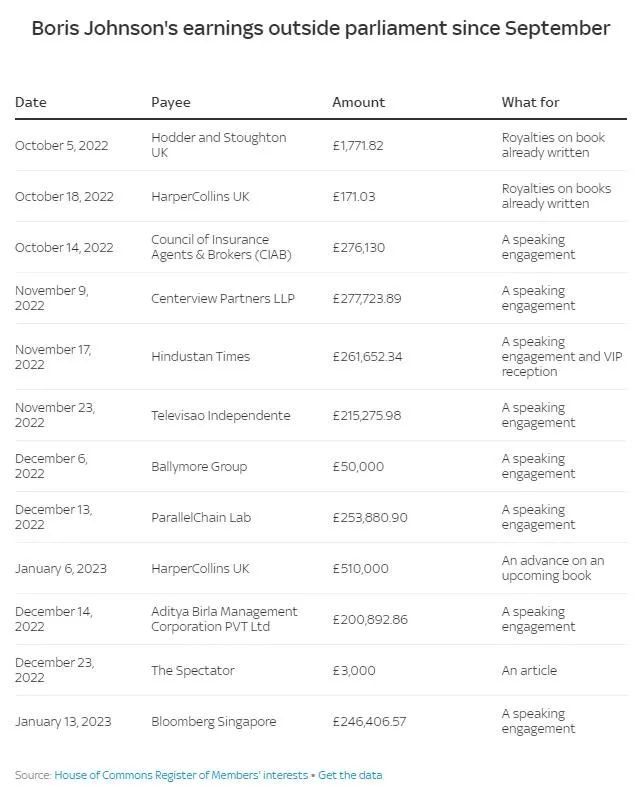Screen dimensions: 638x792
Task: Click the Ballymore Group payee cell
Action: [199, 467]
